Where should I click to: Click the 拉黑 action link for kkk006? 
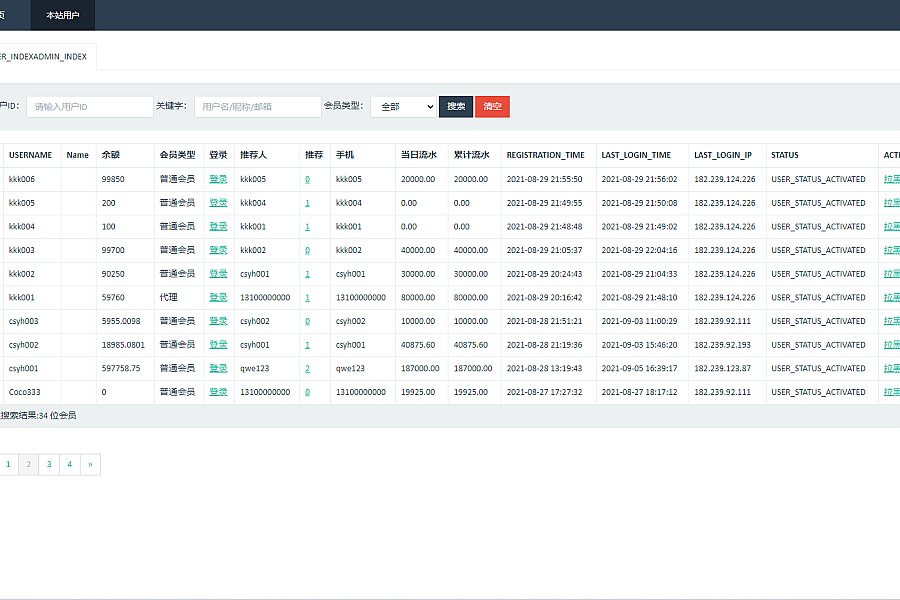click(891, 179)
